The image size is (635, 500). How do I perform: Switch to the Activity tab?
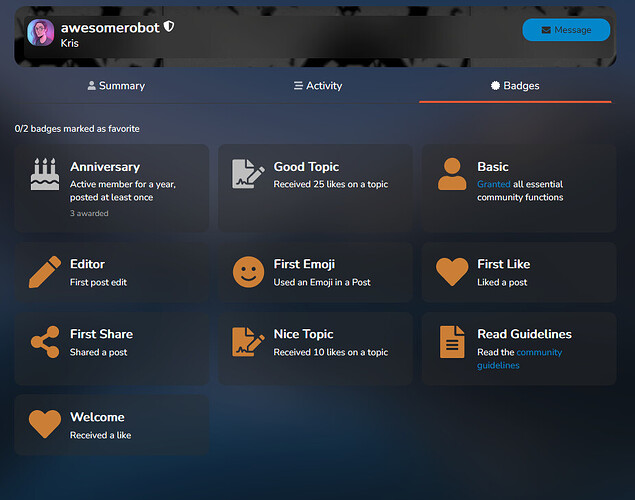coord(318,86)
